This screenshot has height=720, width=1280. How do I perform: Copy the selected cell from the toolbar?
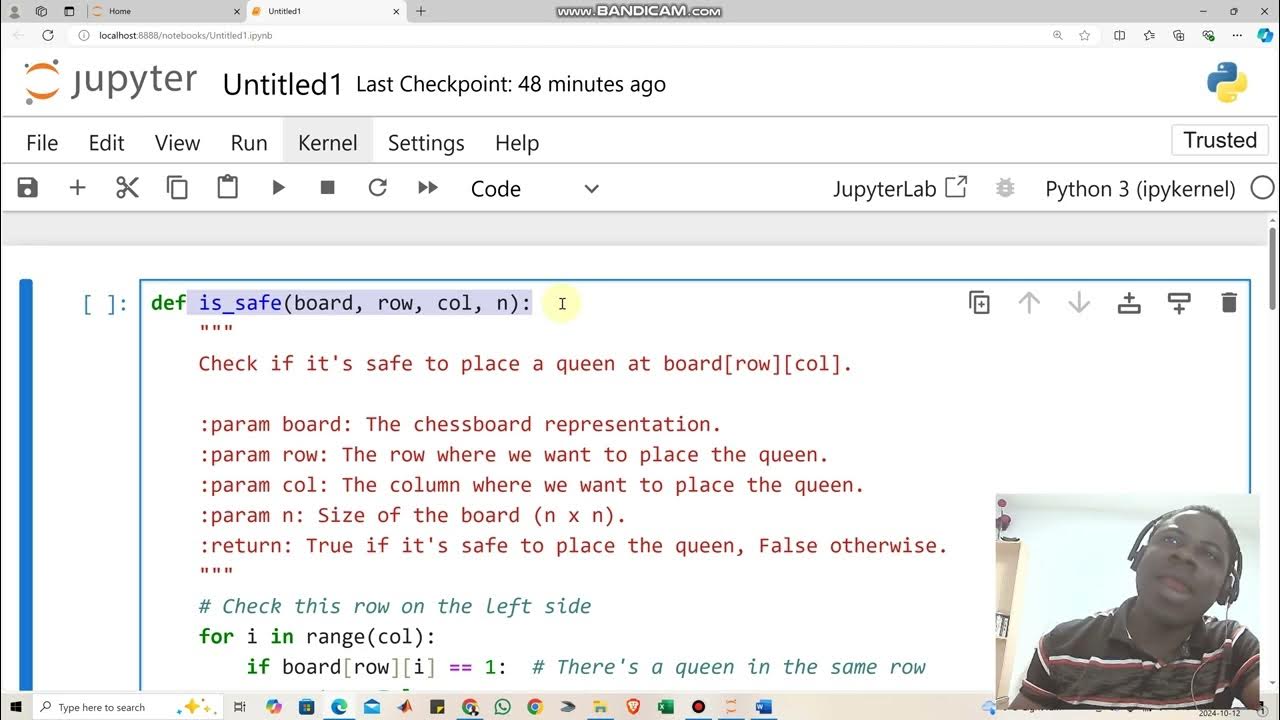pos(177,188)
